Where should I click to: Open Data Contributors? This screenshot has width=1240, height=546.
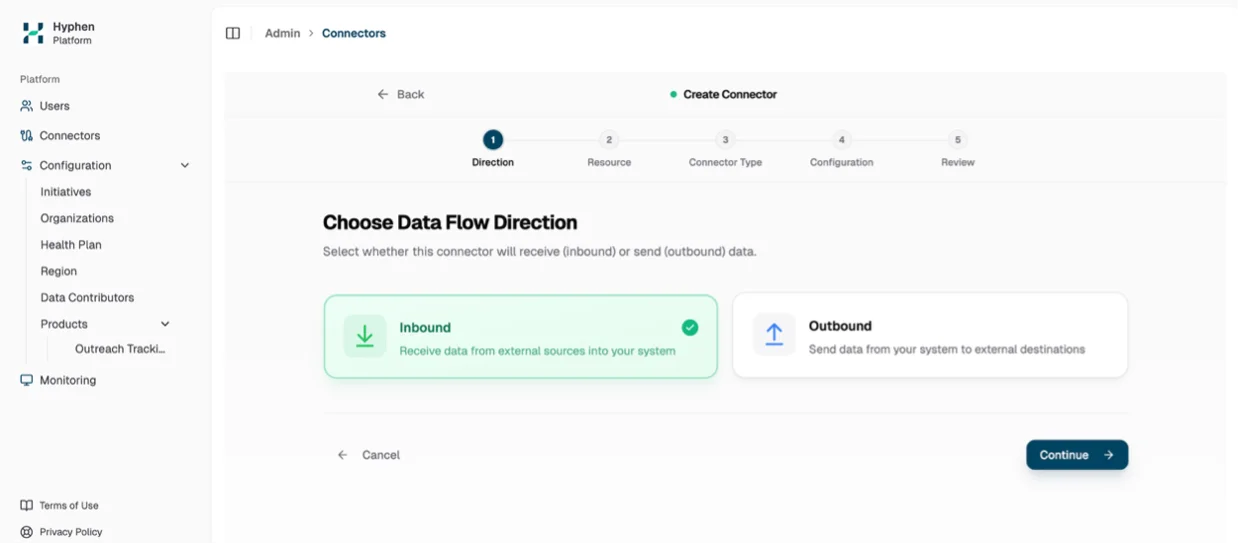pos(87,298)
